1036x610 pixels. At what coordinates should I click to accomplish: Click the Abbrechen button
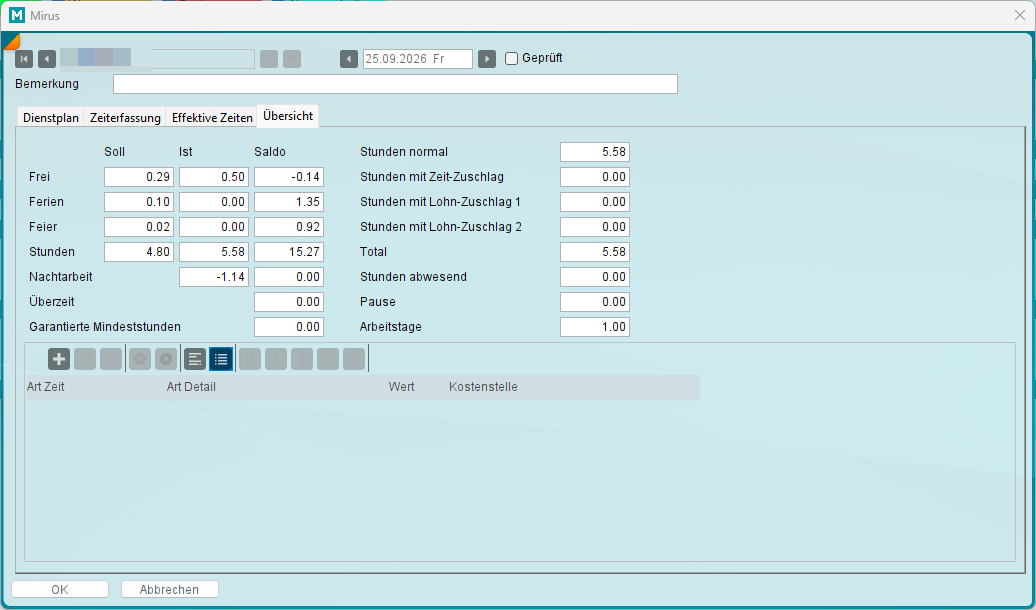click(x=169, y=590)
